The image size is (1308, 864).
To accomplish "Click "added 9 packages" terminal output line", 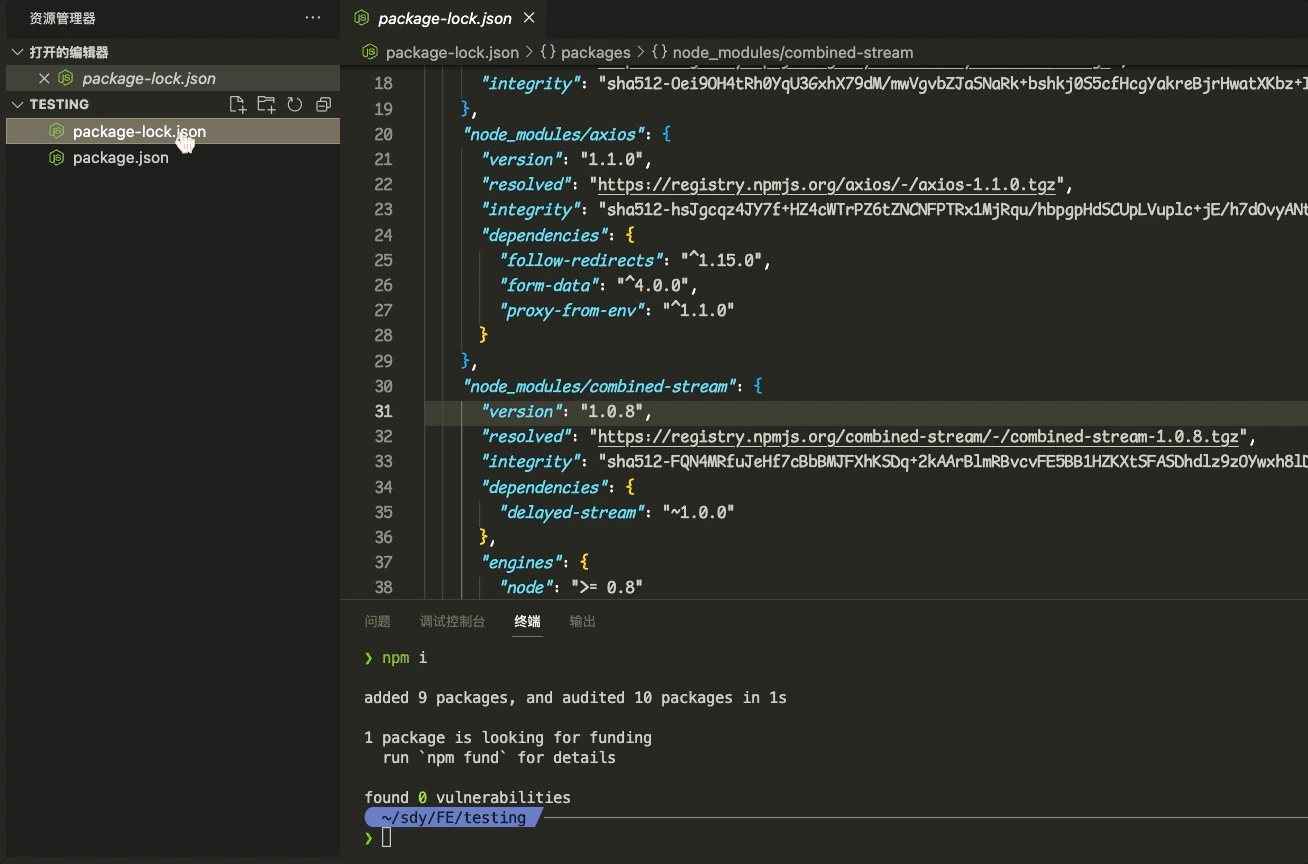I will point(575,698).
